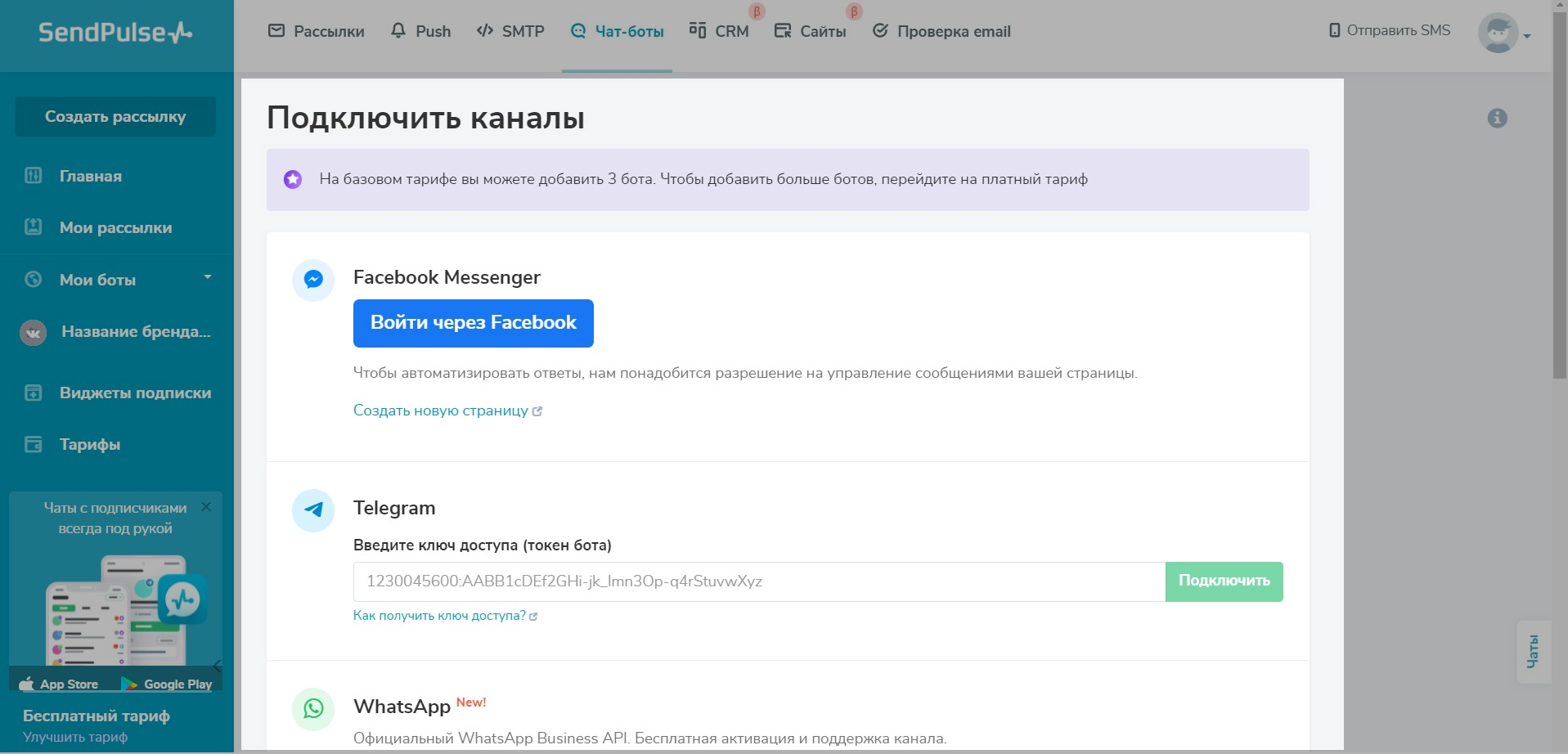The height and width of the screenshot is (754, 1568).
Task: Open the Чаты side tab
Action: click(x=1534, y=652)
